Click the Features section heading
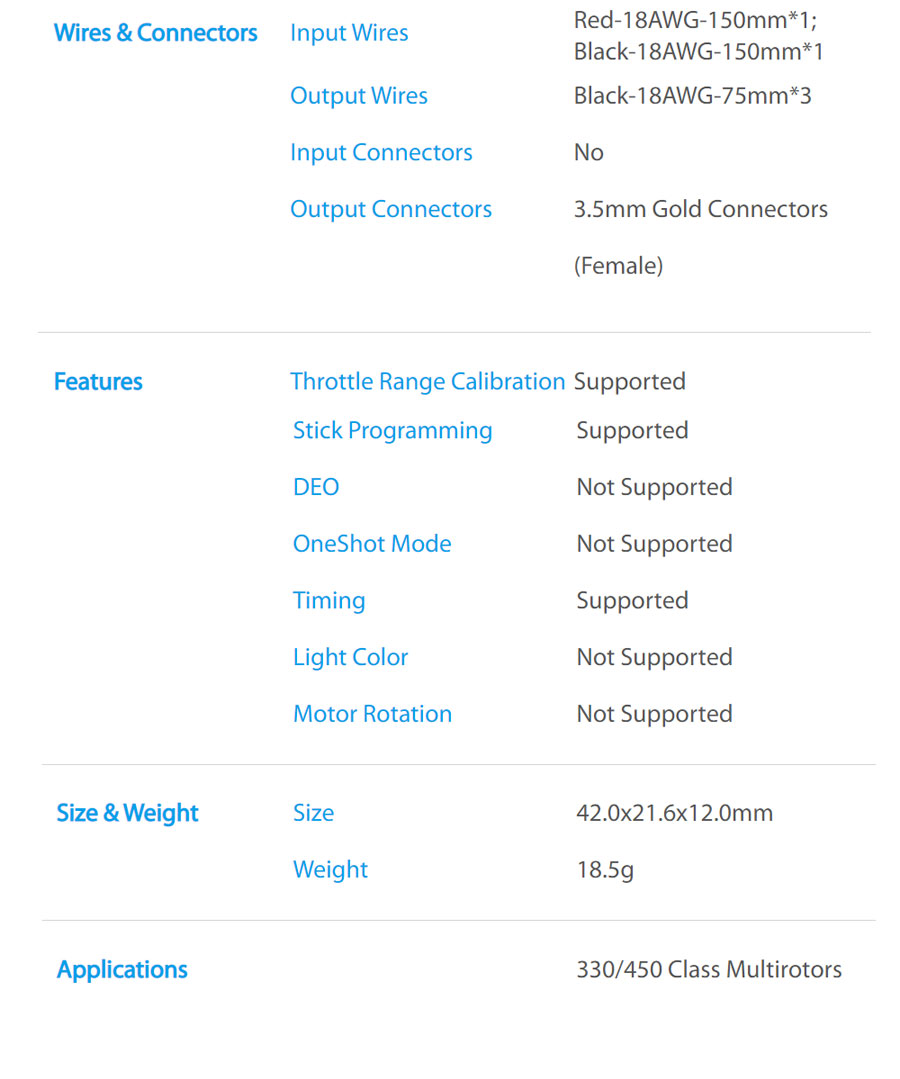The height and width of the screenshot is (1079, 900). pos(98,381)
